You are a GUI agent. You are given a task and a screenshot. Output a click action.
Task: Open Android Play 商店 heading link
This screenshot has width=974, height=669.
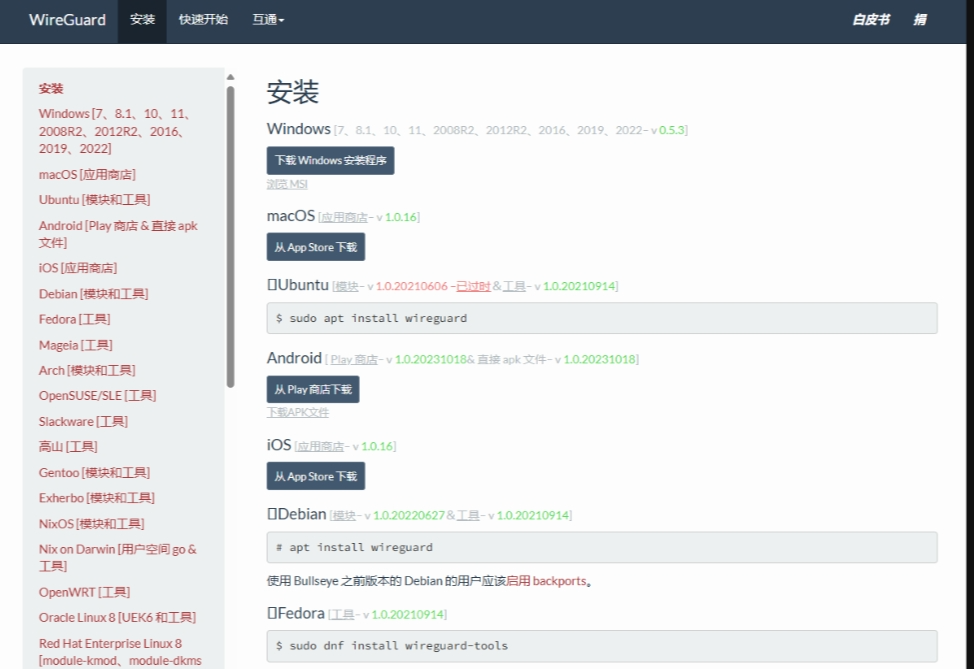[354, 360]
